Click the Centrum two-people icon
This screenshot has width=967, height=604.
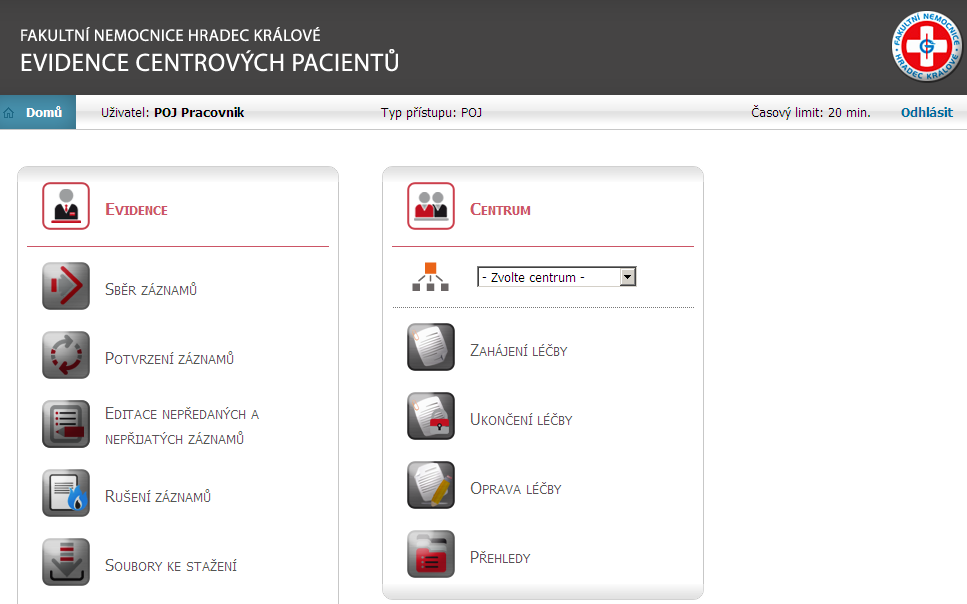[x=431, y=206]
